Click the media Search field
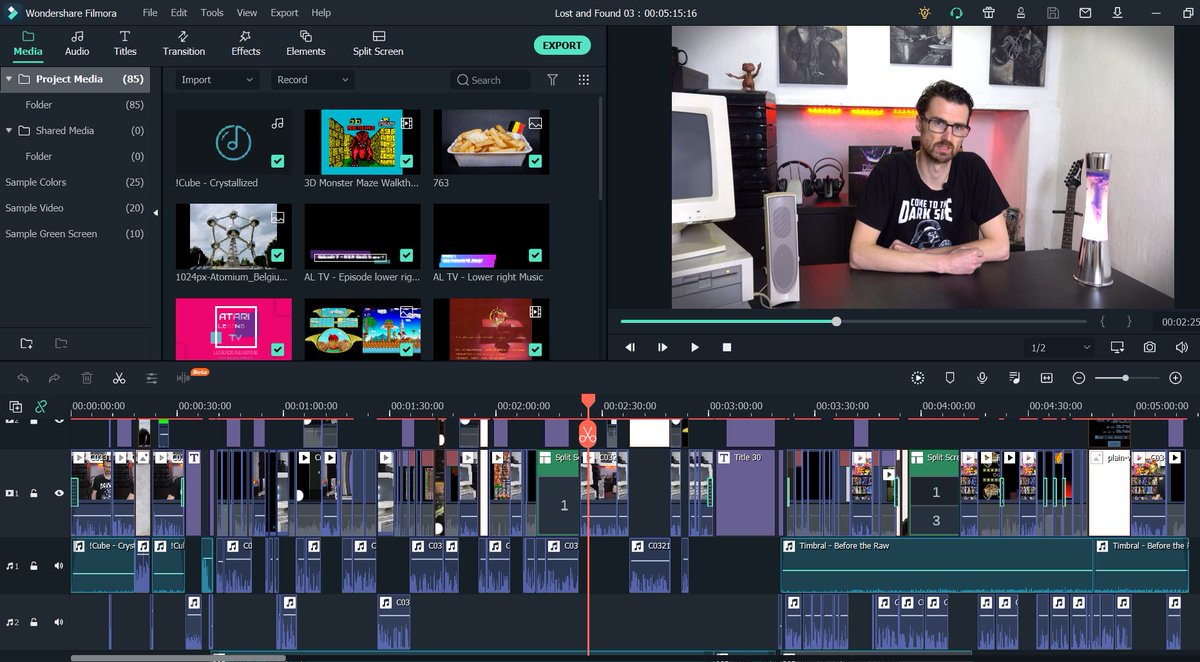Image resolution: width=1200 pixels, height=662 pixels. pos(490,80)
